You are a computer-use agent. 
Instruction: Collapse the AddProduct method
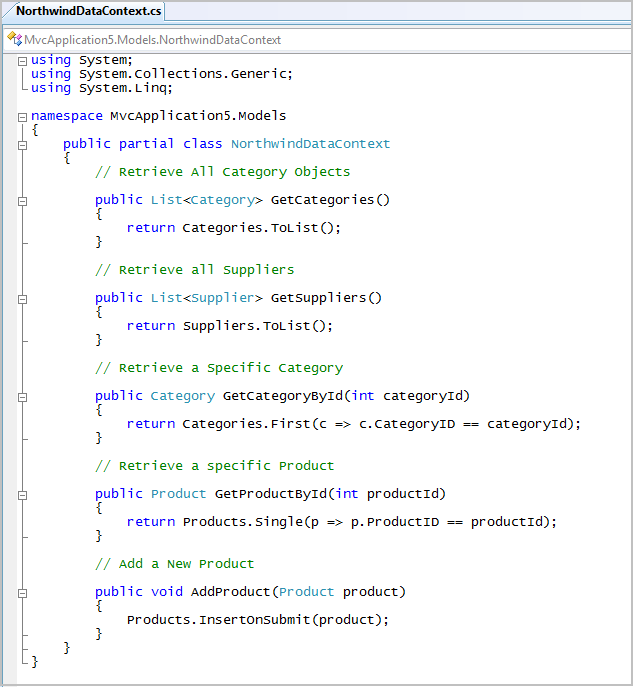(22, 593)
